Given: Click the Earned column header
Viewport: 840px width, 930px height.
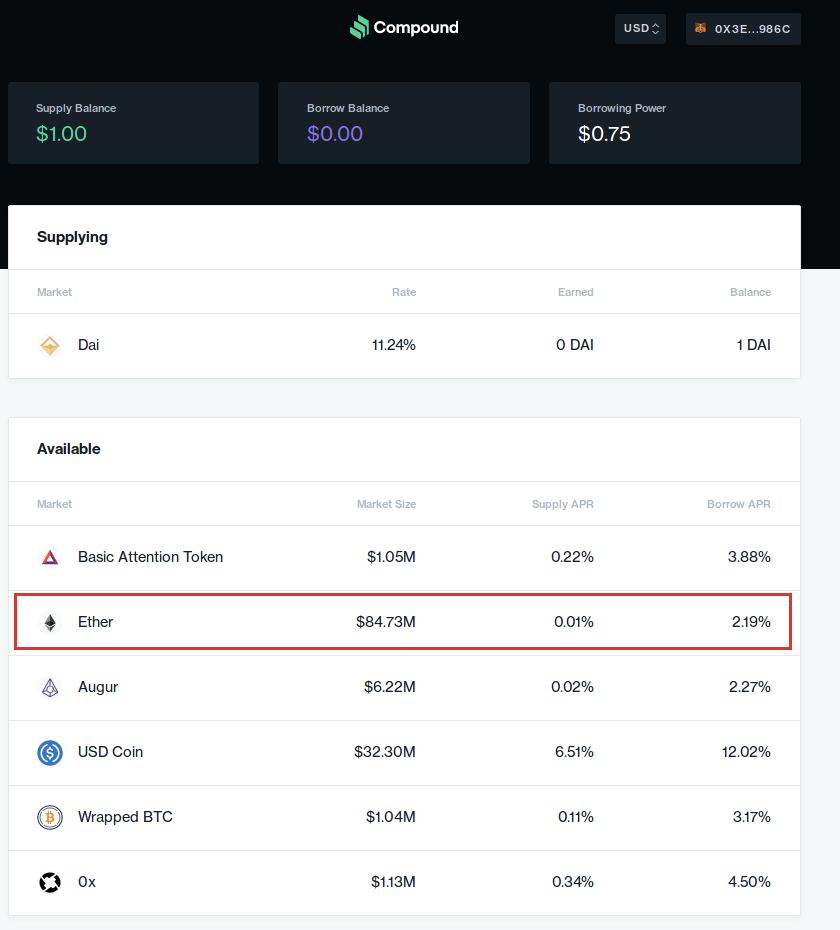Looking at the screenshot, I should click(575, 292).
